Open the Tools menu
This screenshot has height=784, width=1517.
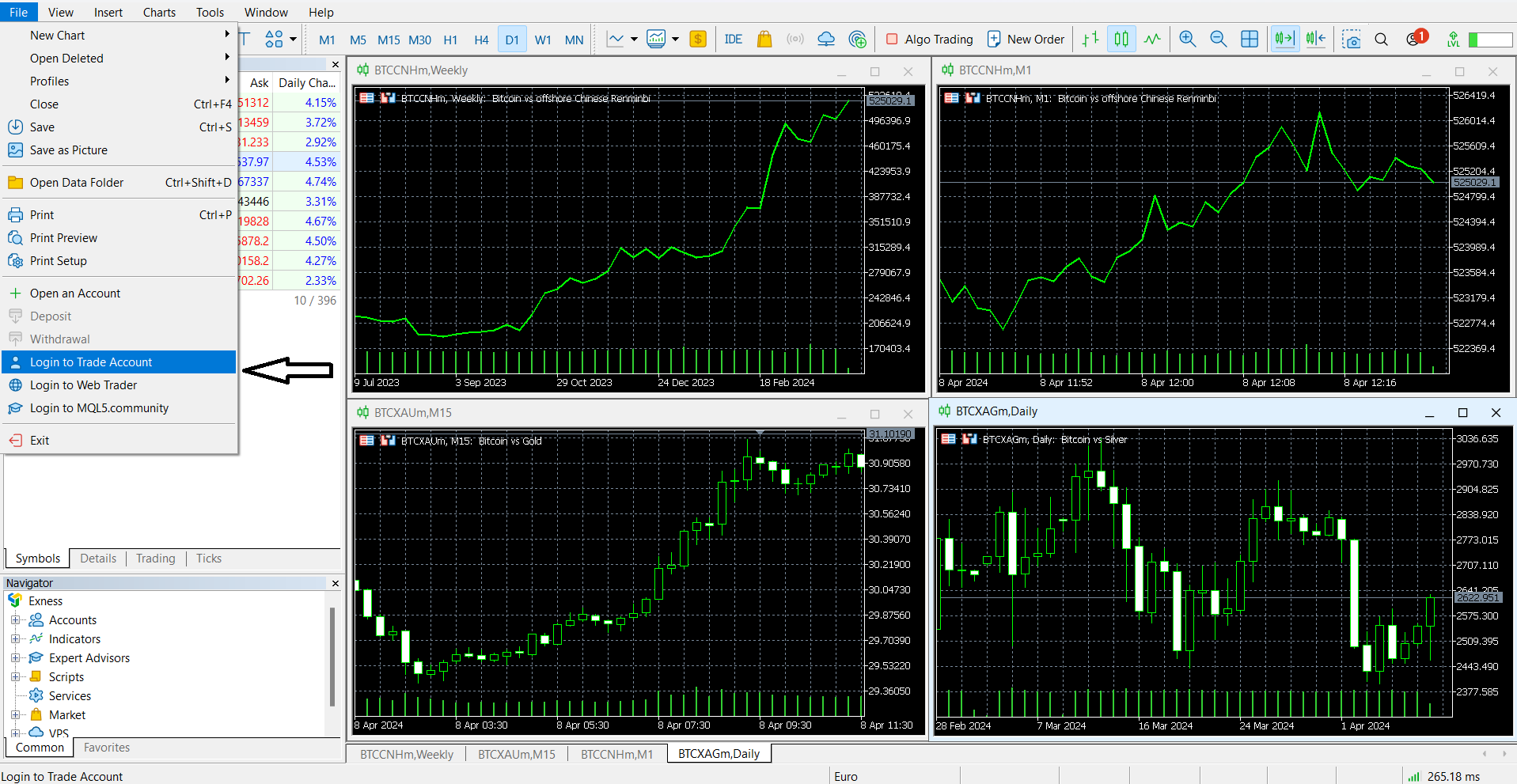coord(210,12)
